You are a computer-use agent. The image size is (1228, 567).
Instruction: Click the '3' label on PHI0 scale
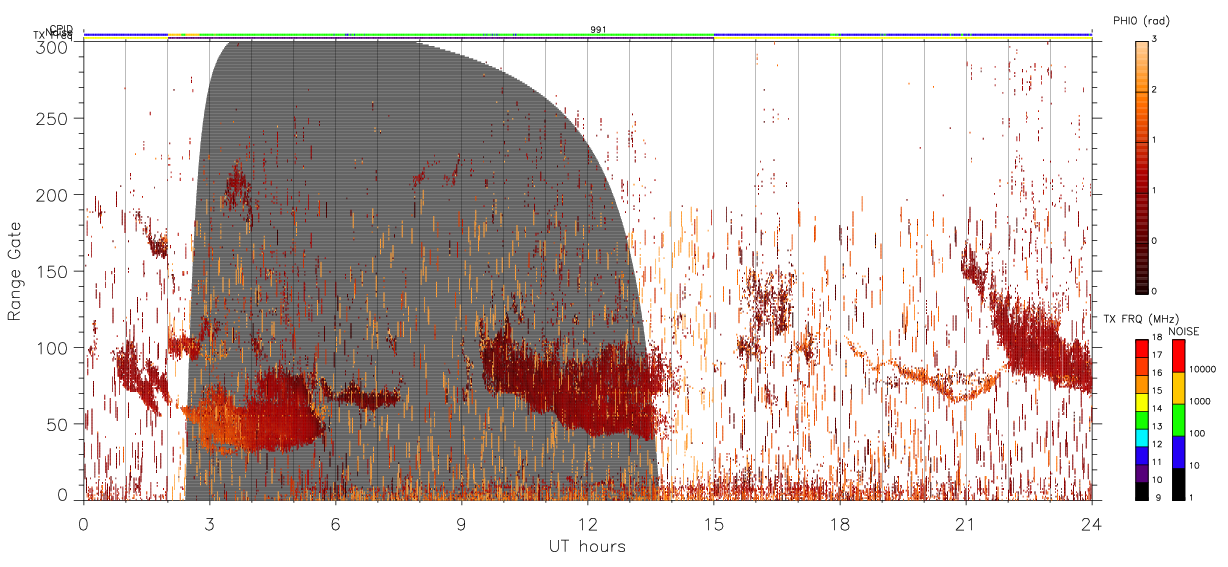[1154, 40]
